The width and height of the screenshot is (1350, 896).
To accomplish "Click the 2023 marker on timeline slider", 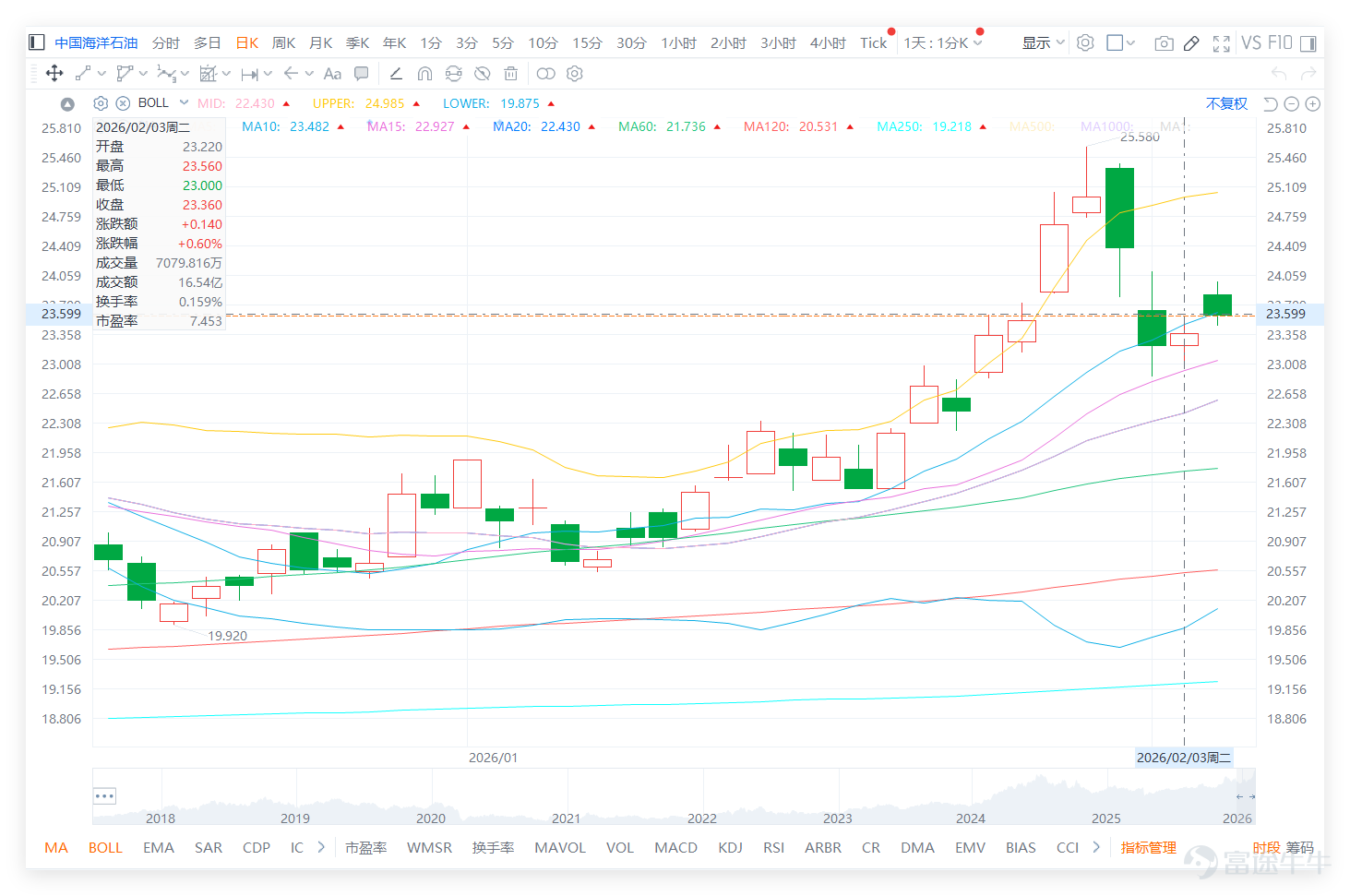I will [x=837, y=818].
